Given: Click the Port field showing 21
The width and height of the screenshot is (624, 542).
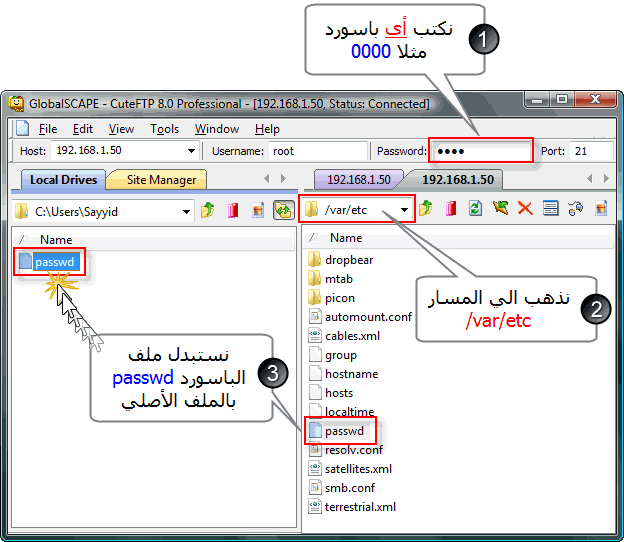Looking at the screenshot, I should 591,151.
